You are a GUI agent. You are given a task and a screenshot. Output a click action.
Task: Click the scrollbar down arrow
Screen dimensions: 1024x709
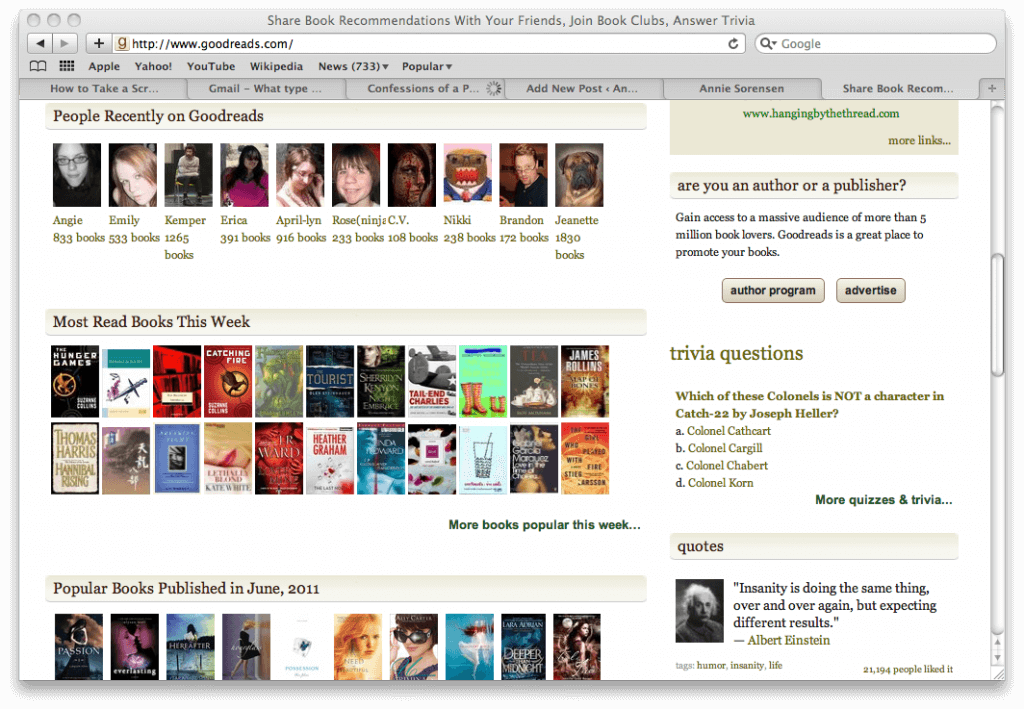click(997, 656)
